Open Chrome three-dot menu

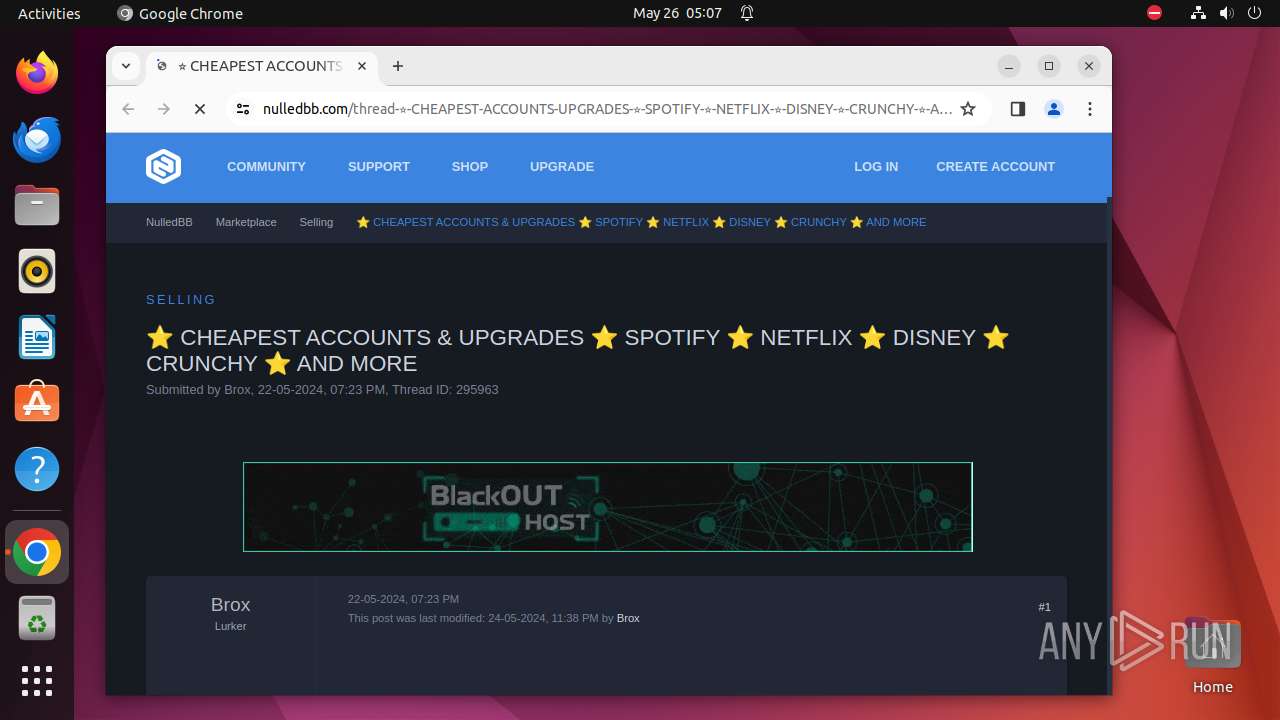point(1090,109)
